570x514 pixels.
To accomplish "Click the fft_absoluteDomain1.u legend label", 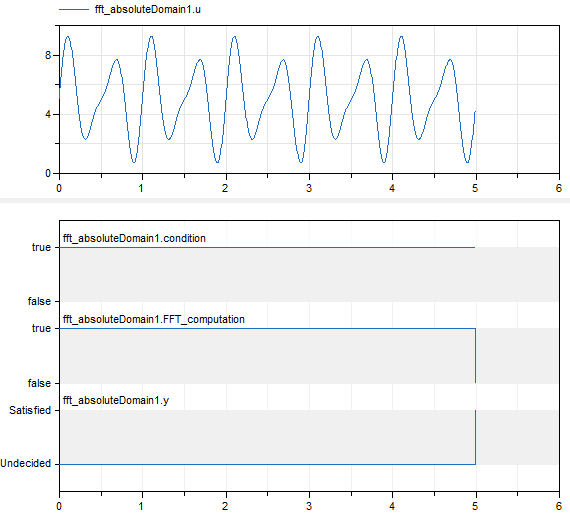I will tap(148, 9).
